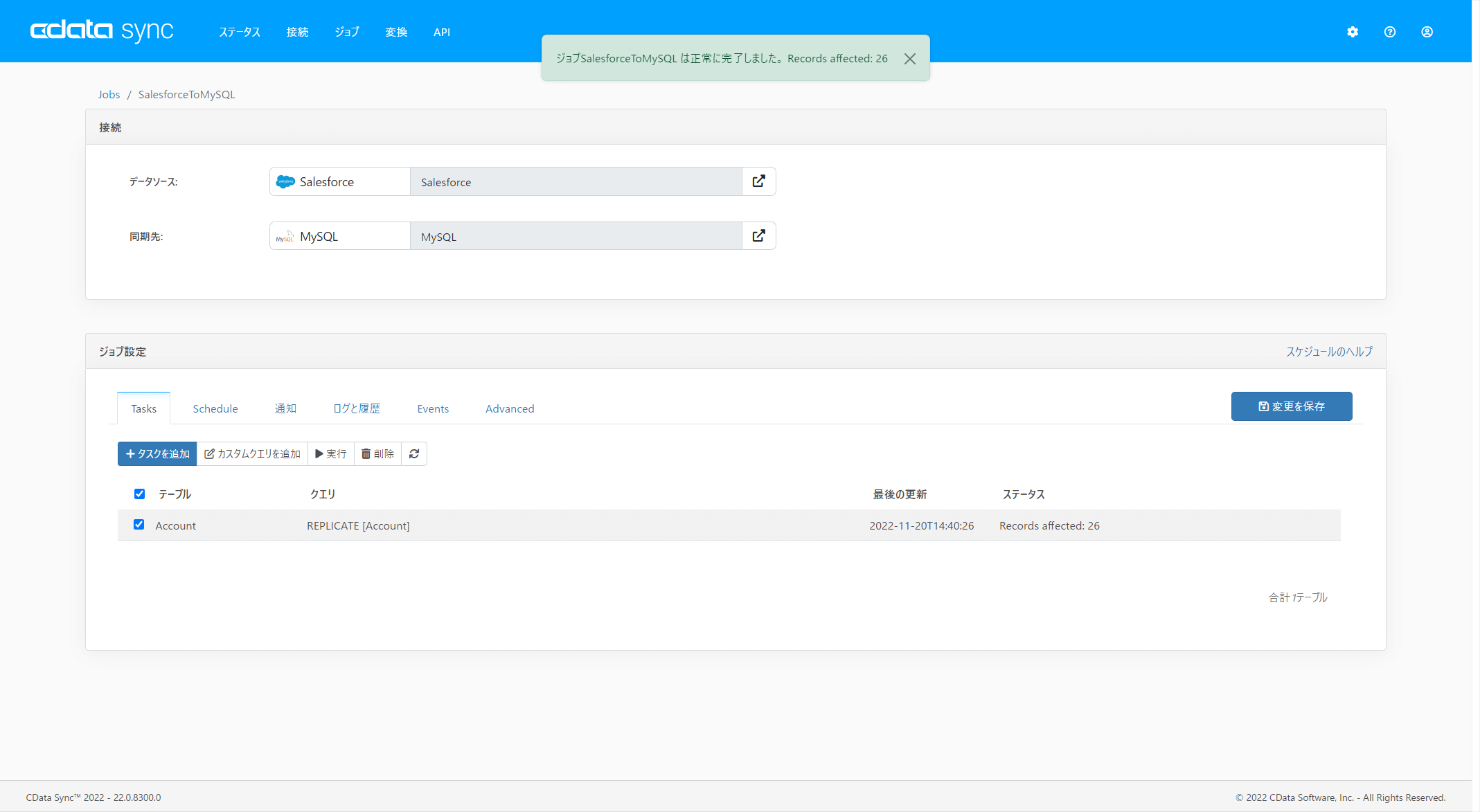The image size is (1480, 812).
Task: Open the Salesforce connection external link icon
Action: tap(759, 181)
